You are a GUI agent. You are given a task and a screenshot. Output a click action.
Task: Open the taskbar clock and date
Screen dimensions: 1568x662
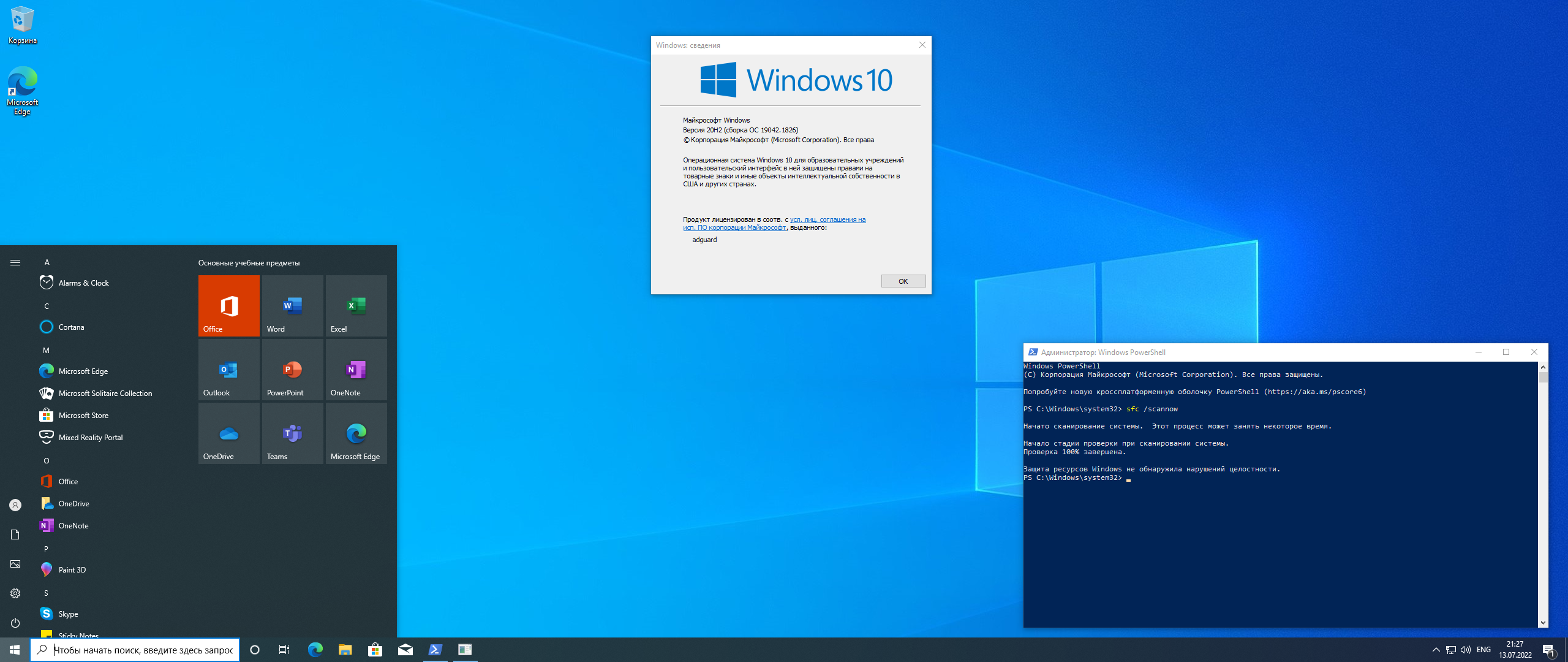1515,650
